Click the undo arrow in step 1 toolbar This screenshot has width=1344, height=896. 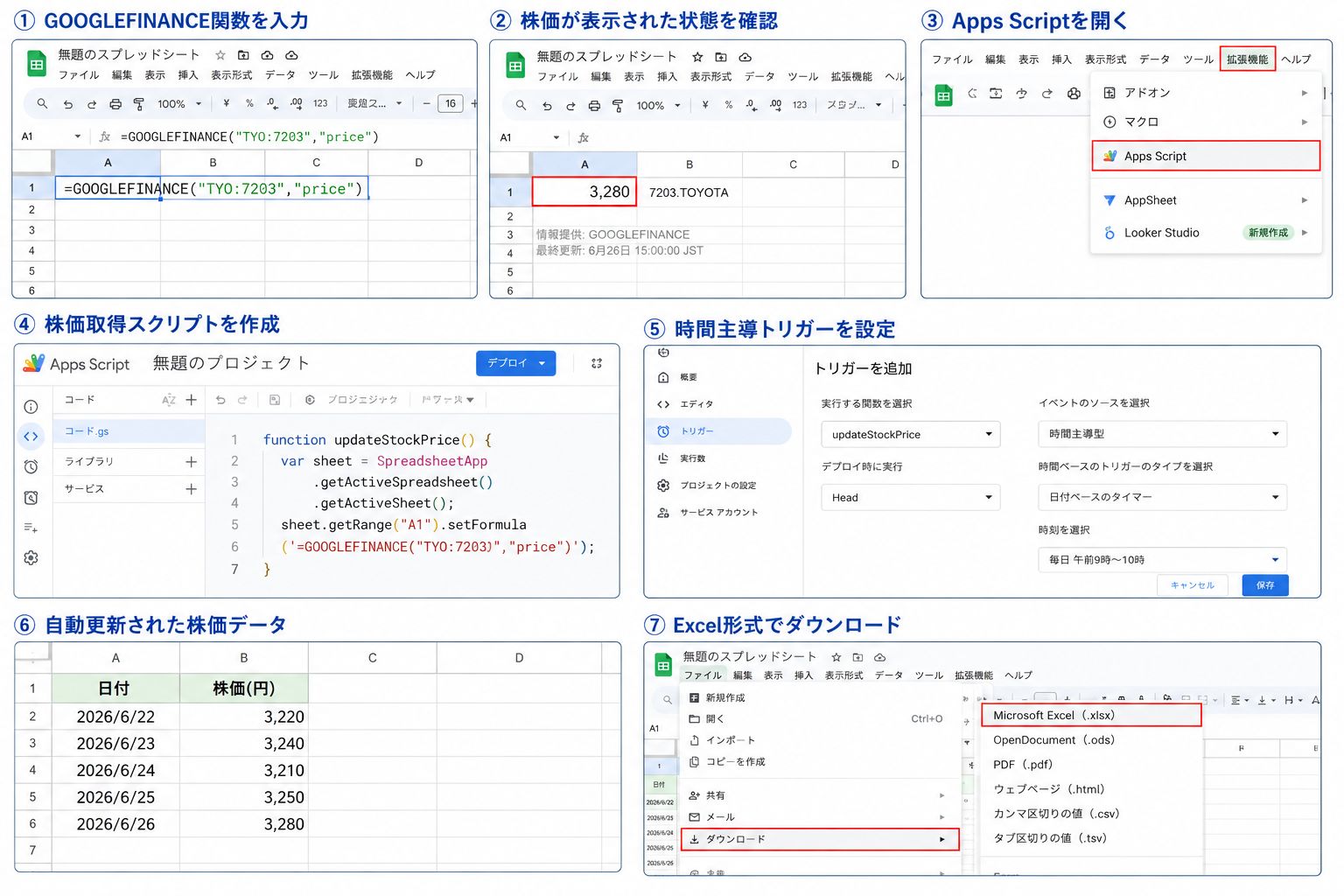pos(67,104)
